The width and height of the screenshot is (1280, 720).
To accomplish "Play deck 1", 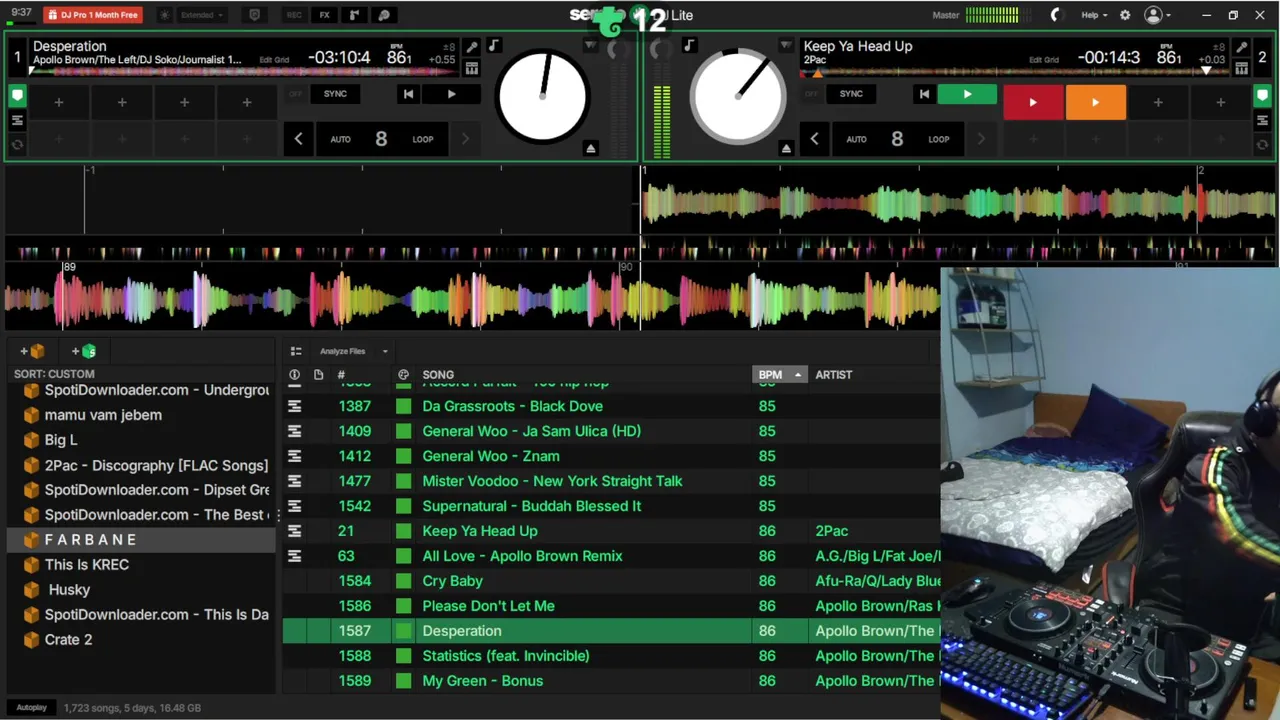I will (451, 94).
